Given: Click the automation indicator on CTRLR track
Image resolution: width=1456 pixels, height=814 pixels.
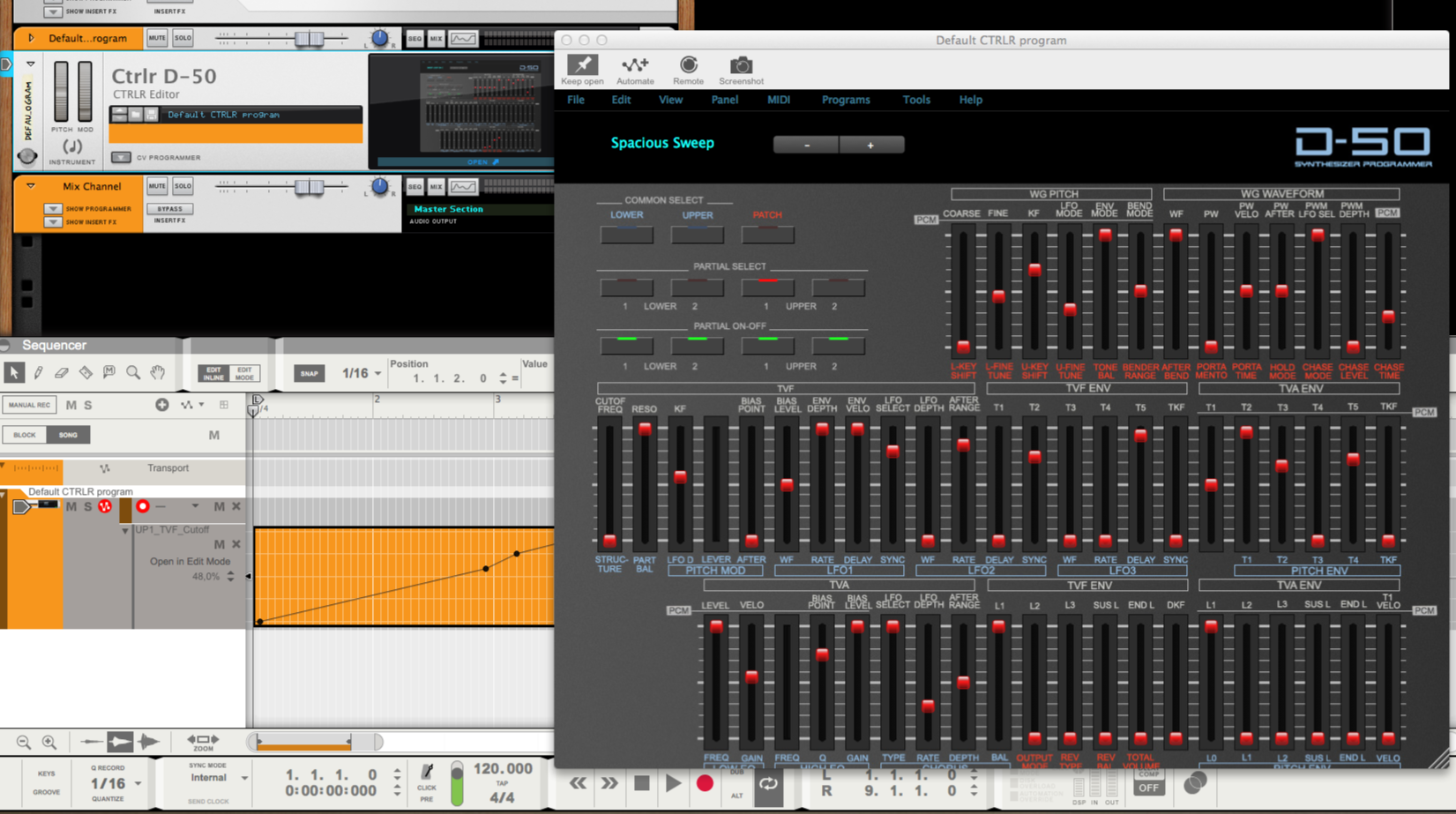Looking at the screenshot, I should [105, 506].
